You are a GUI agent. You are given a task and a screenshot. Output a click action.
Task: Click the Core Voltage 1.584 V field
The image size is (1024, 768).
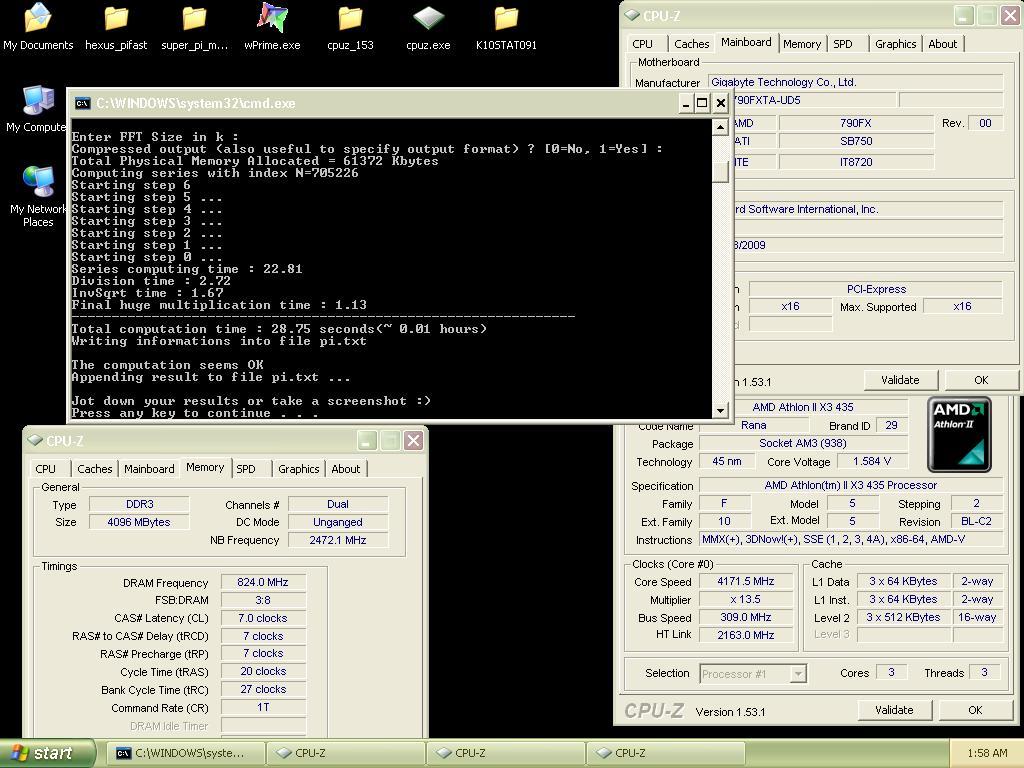pyautogui.click(x=871, y=461)
